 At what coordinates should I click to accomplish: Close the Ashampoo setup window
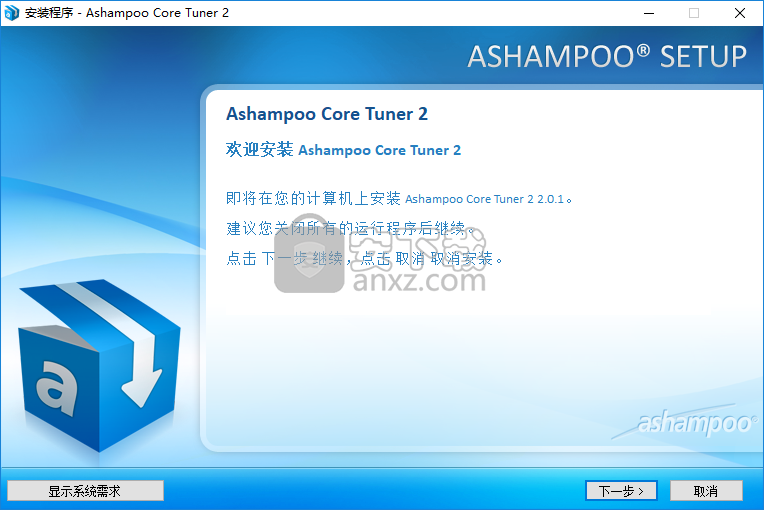click(x=740, y=13)
